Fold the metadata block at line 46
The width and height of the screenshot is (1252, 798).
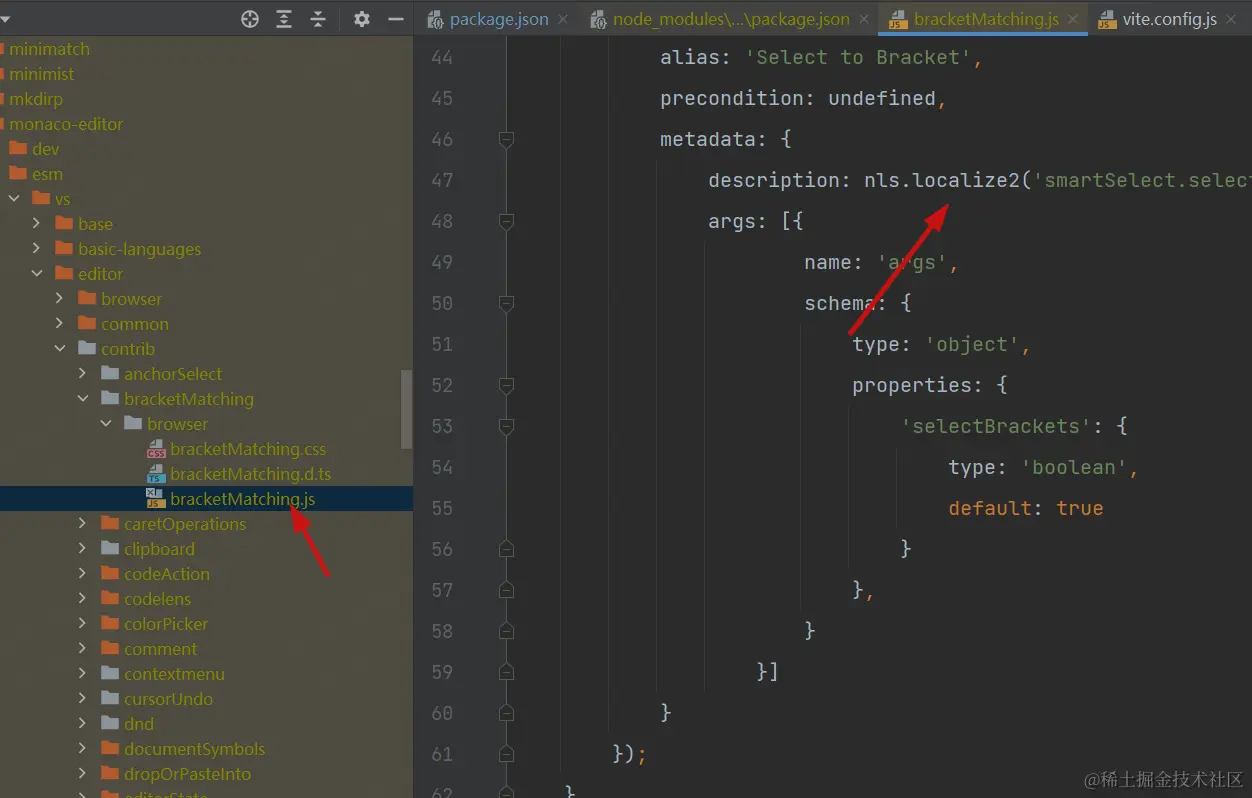506,139
